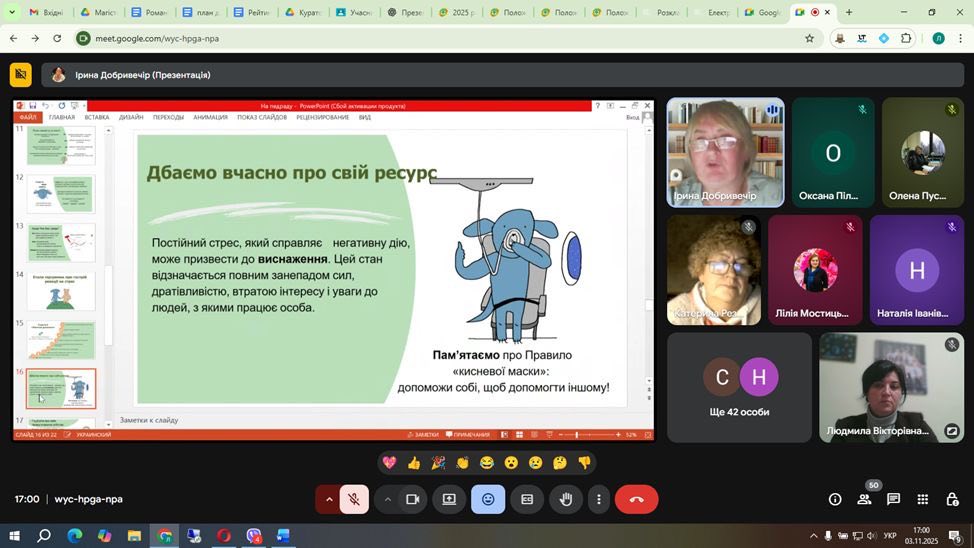Click the present screen button
Image resolution: width=974 pixels, height=548 pixels.
(x=449, y=499)
